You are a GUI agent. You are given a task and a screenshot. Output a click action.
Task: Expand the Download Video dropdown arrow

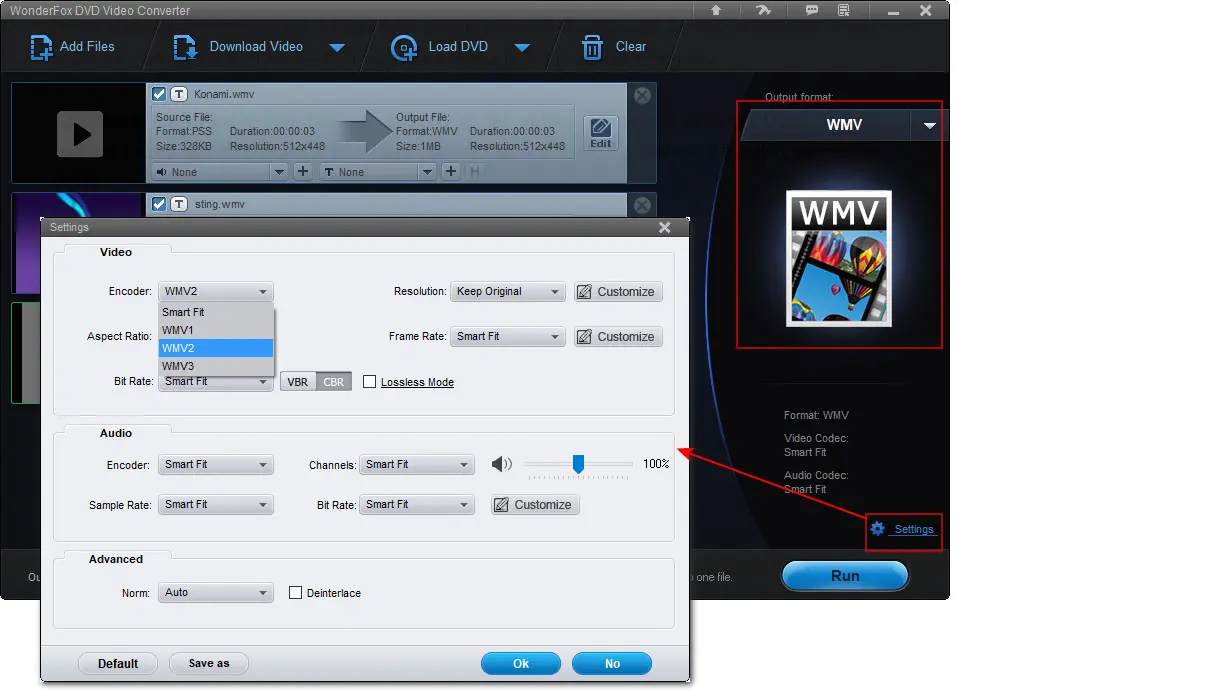point(337,48)
